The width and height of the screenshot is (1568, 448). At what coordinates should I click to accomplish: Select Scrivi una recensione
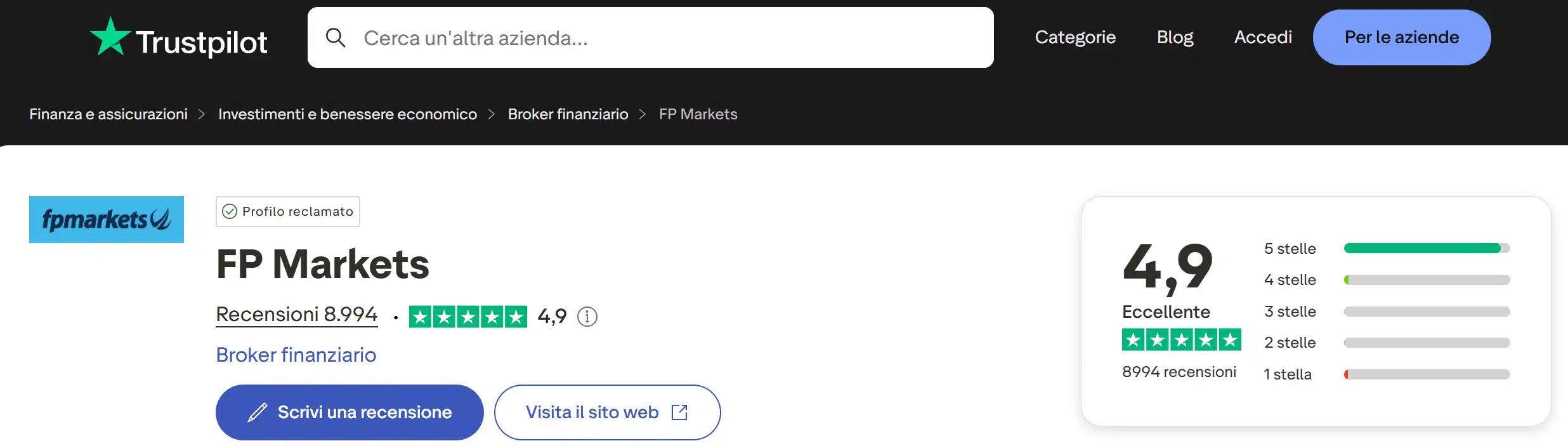(349, 412)
